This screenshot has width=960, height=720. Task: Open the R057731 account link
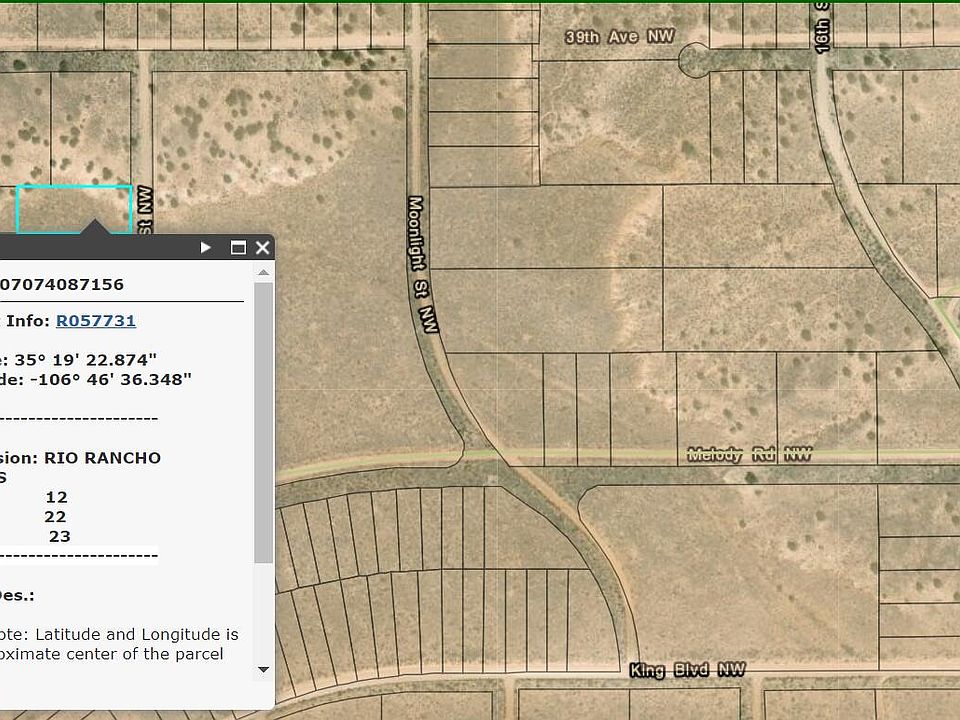(95, 321)
